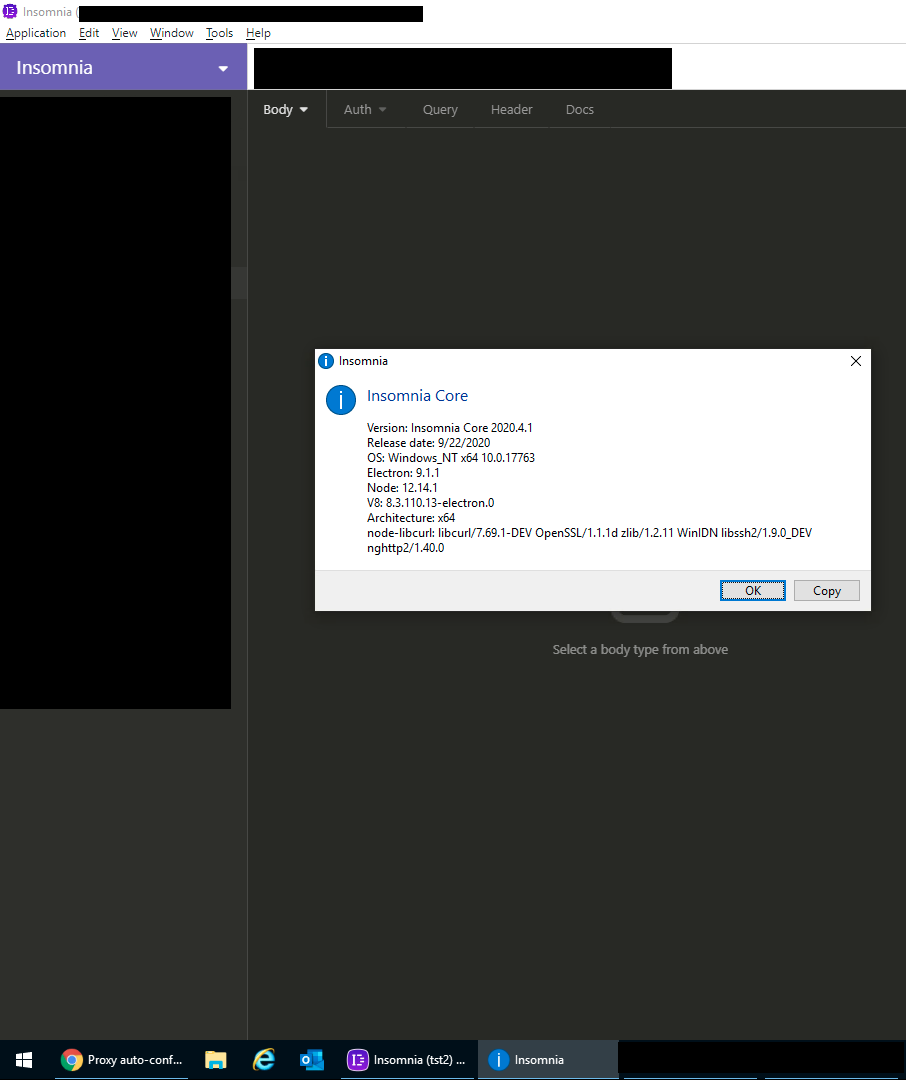Switch to the Docs tab

579,110
